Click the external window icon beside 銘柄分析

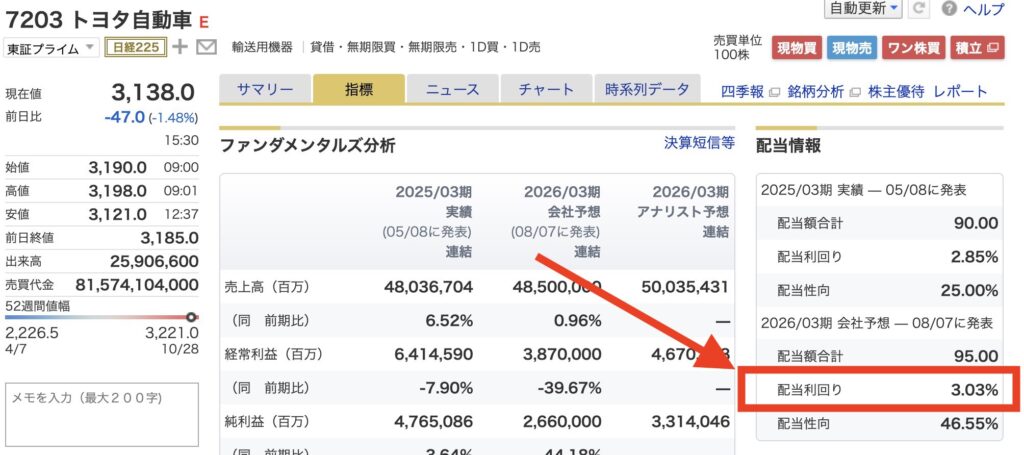(x=854, y=92)
